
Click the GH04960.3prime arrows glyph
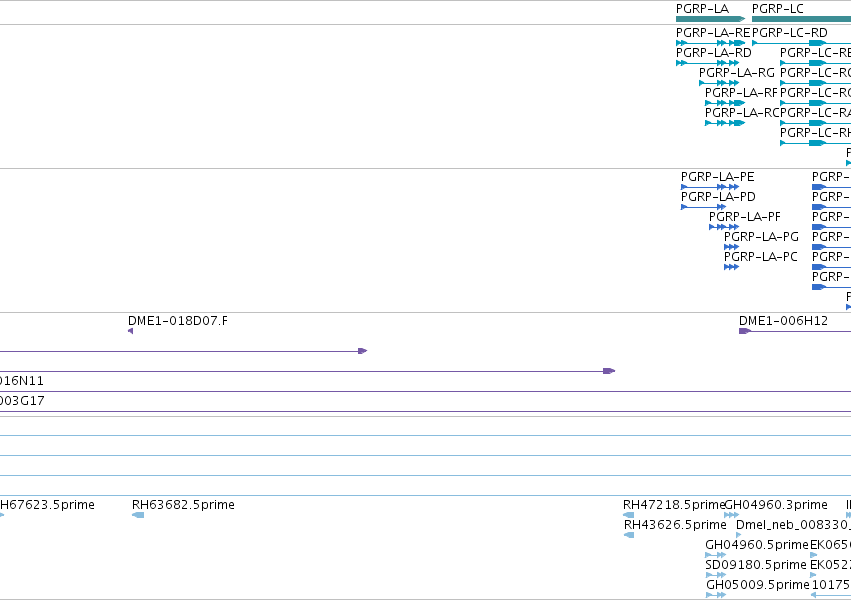[731, 515]
